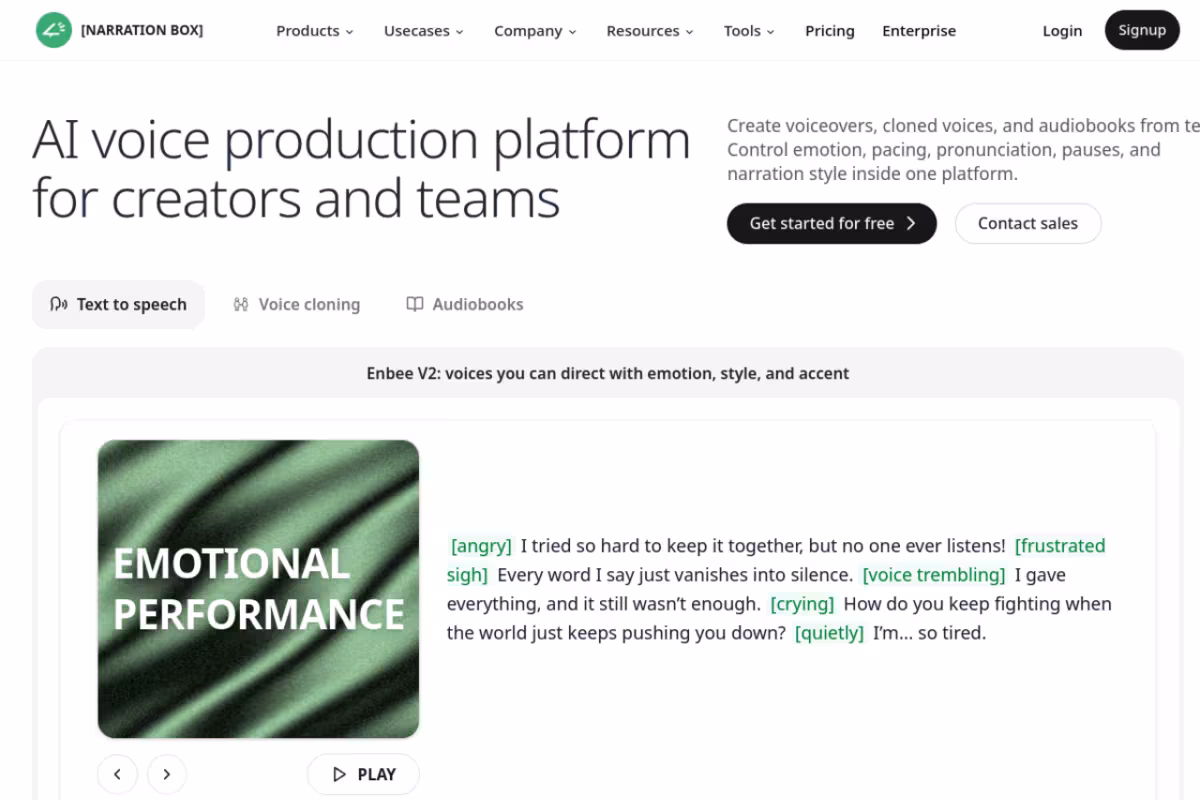Expand the Resources menu

click(650, 31)
